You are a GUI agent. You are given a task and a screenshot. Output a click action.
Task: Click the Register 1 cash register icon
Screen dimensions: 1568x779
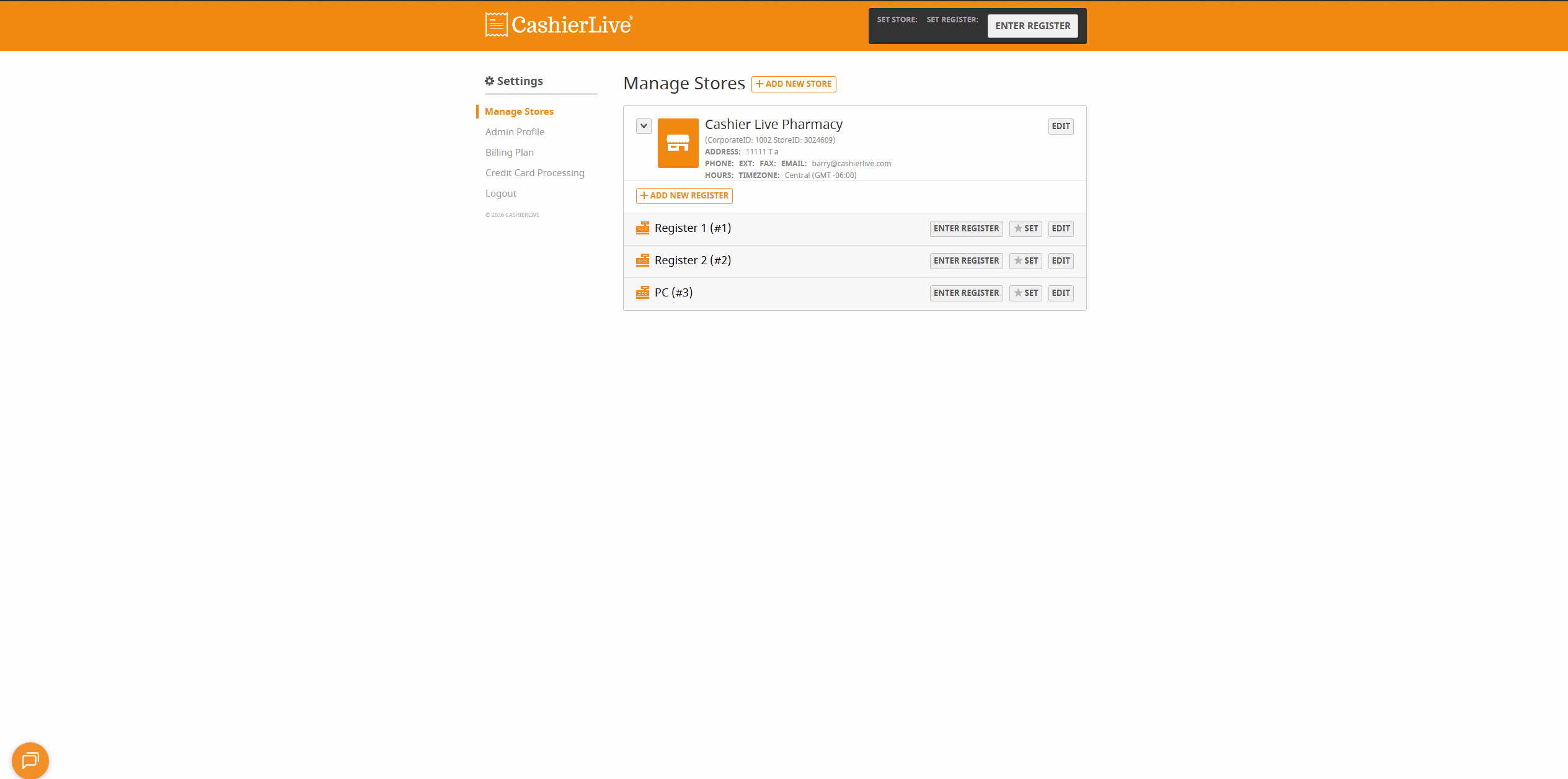(642, 228)
